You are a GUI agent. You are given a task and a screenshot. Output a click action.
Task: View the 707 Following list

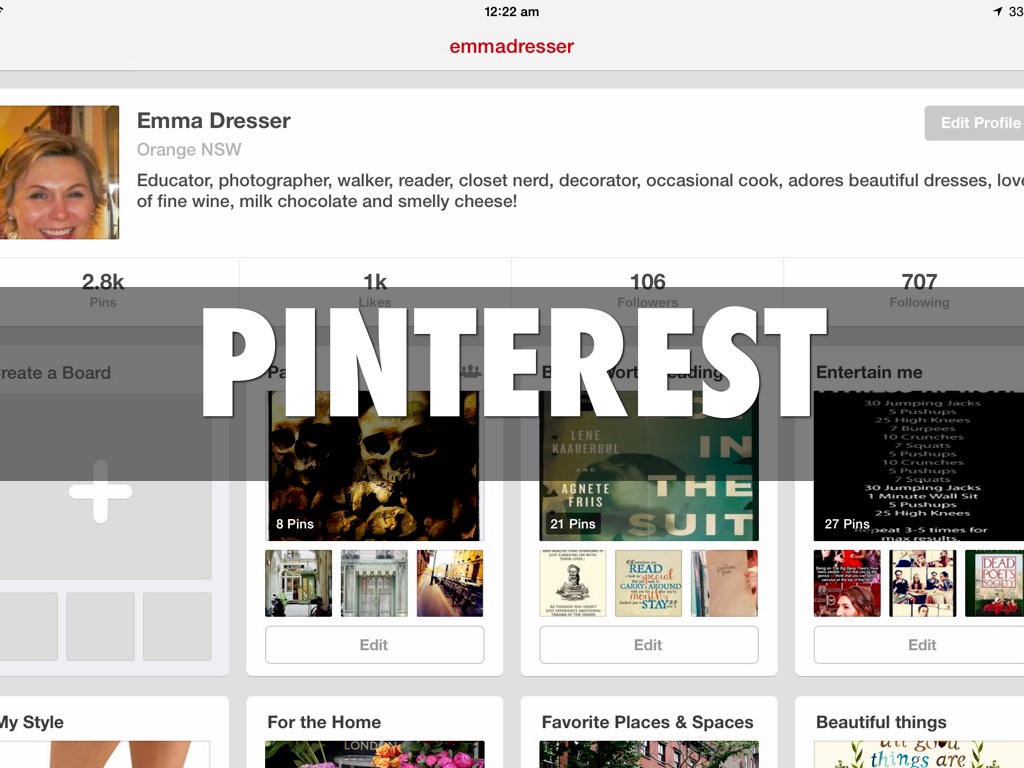(x=919, y=291)
